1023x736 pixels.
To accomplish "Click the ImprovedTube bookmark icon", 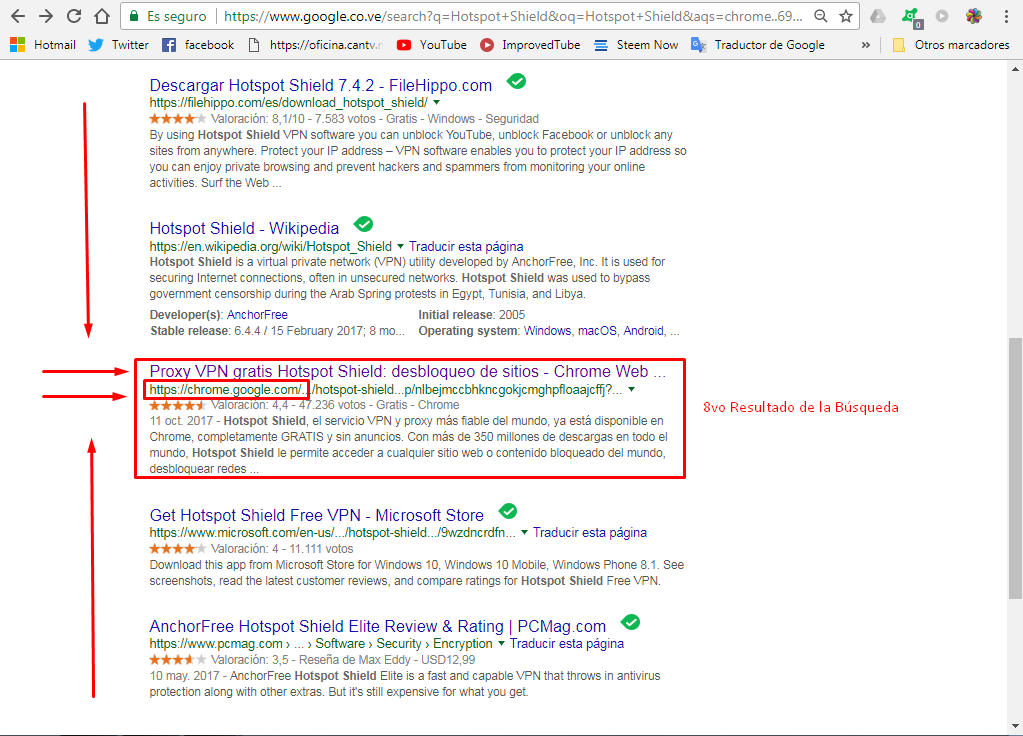I will click(487, 45).
